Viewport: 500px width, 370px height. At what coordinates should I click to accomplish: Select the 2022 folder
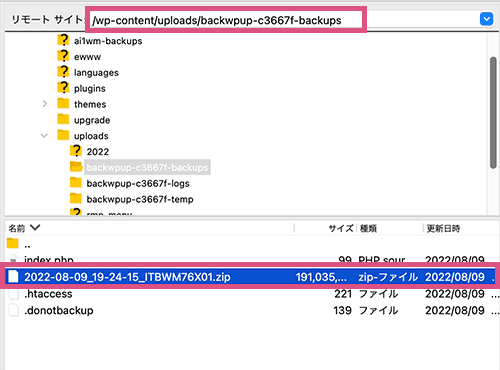[x=98, y=152]
